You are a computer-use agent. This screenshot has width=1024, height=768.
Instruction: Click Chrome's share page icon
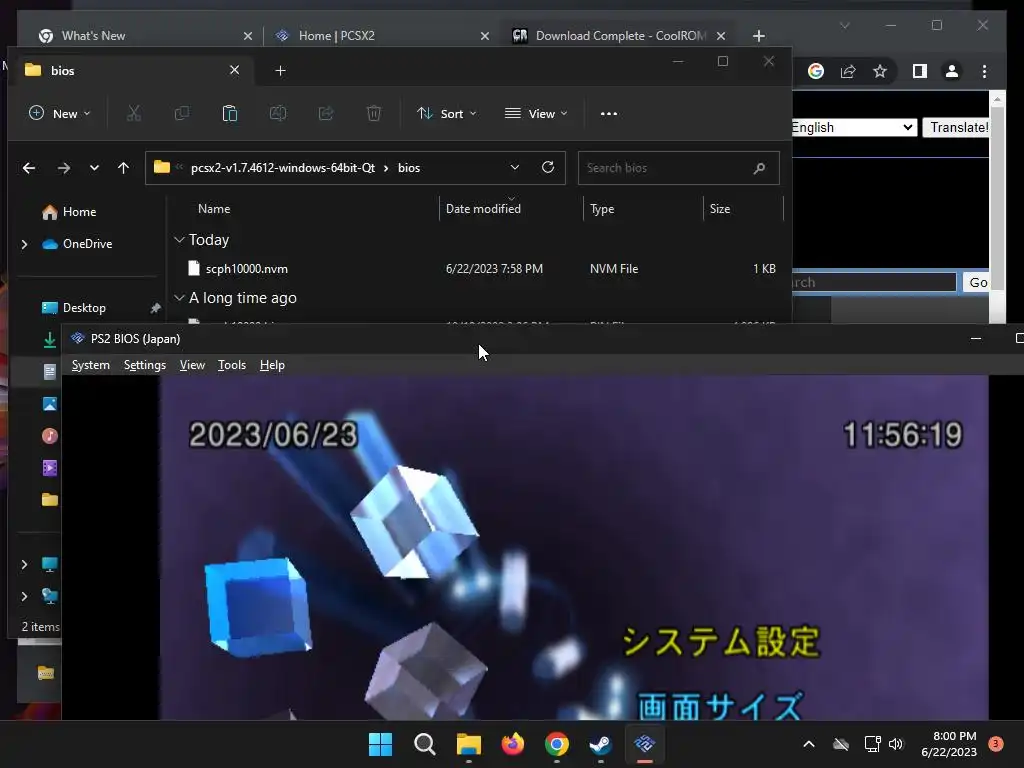point(848,71)
